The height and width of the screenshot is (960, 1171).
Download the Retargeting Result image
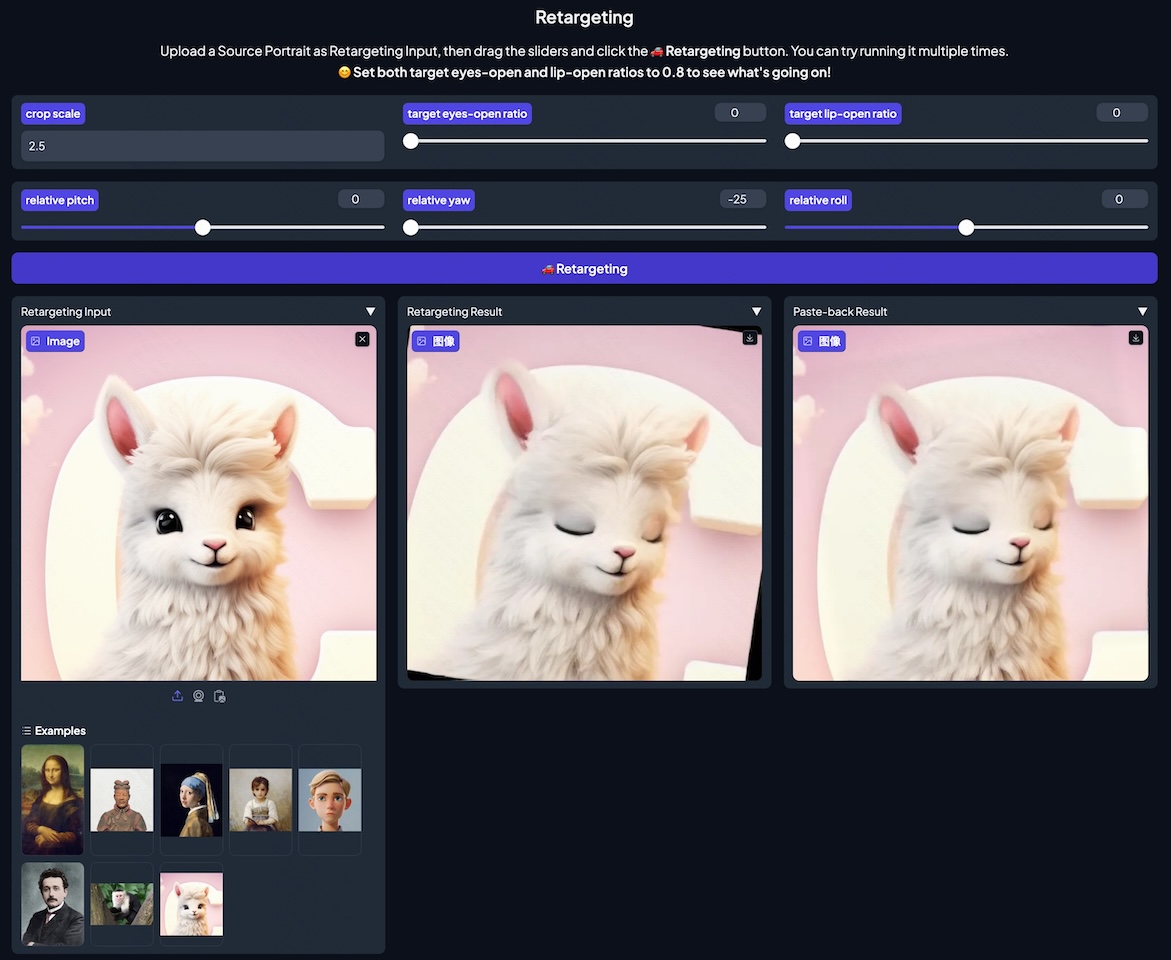pos(749,338)
